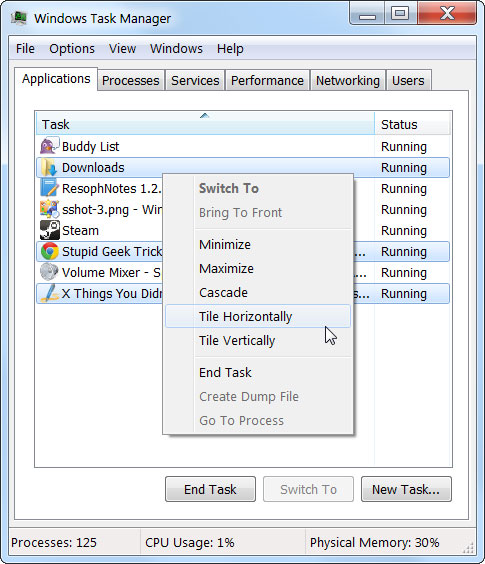485x564 pixels.
Task: Click the Chrome icon for Stupid Geek Tricks
Action: click(x=50, y=251)
